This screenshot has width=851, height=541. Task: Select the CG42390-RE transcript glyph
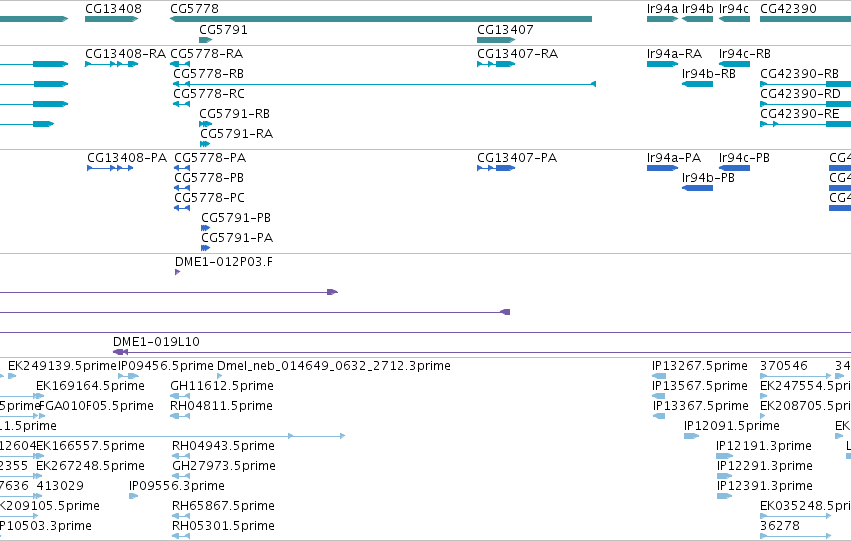805,124
